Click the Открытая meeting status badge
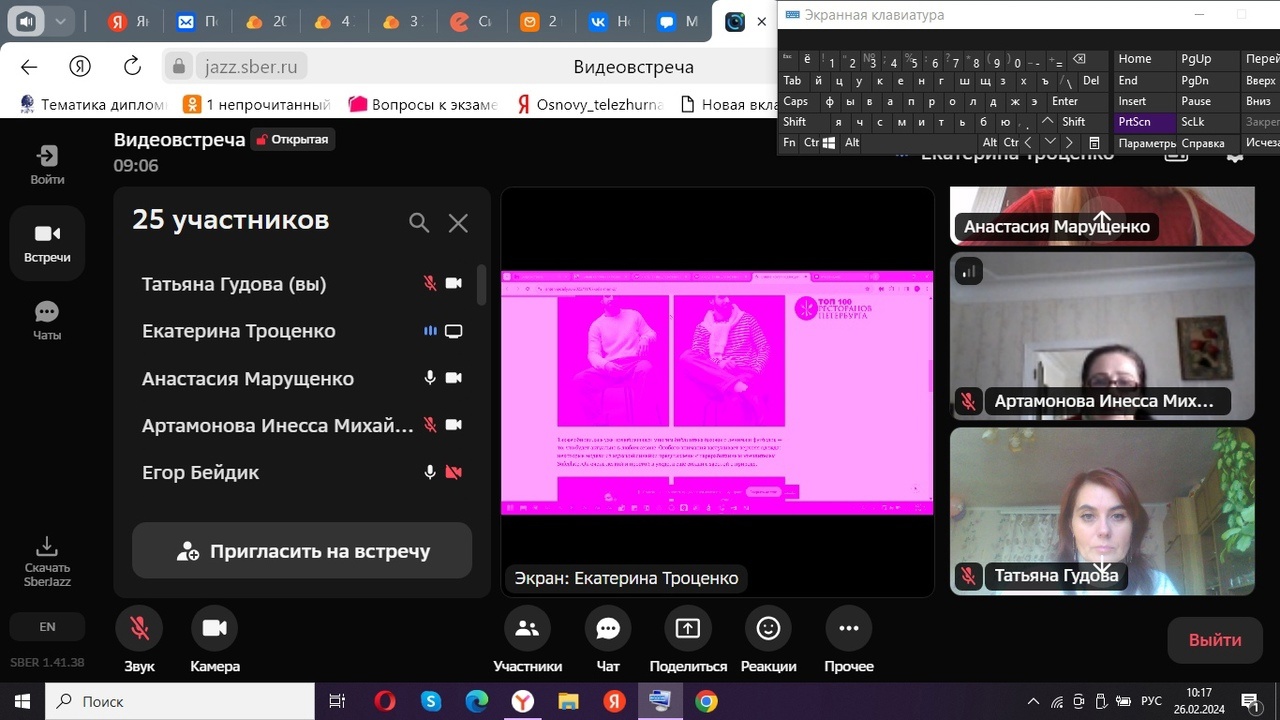Screen dimensions: 1280x720 point(292,139)
